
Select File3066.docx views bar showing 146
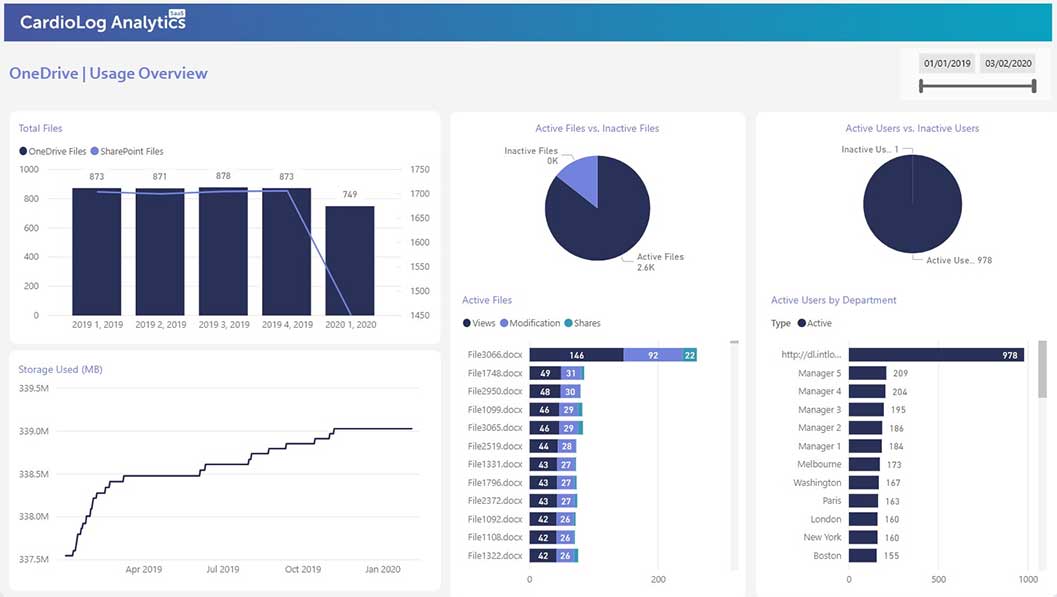[x=576, y=355]
